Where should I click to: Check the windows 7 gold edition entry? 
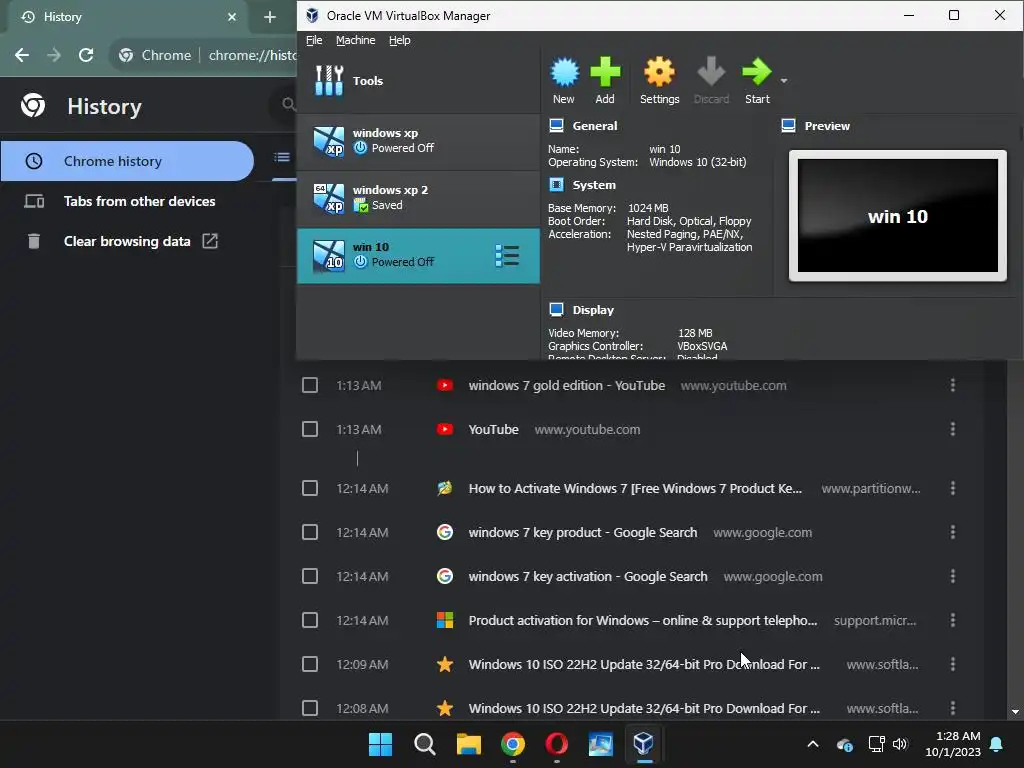310,385
